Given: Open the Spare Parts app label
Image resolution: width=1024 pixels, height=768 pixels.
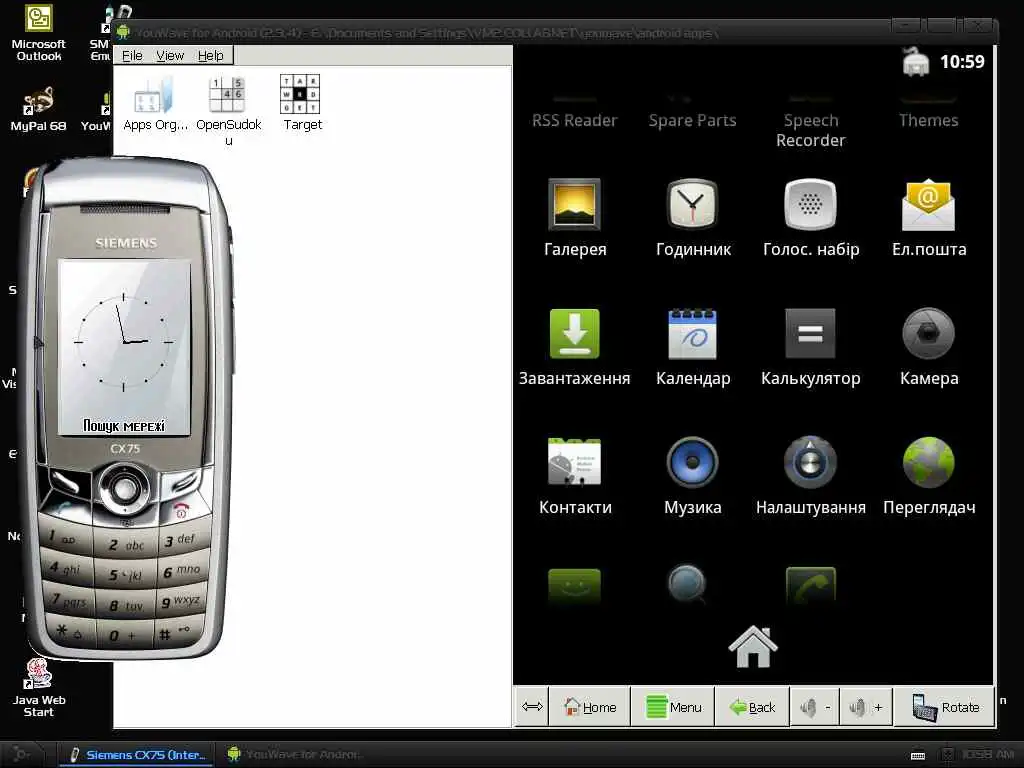Looking at the screenshot, I should 692,120.
